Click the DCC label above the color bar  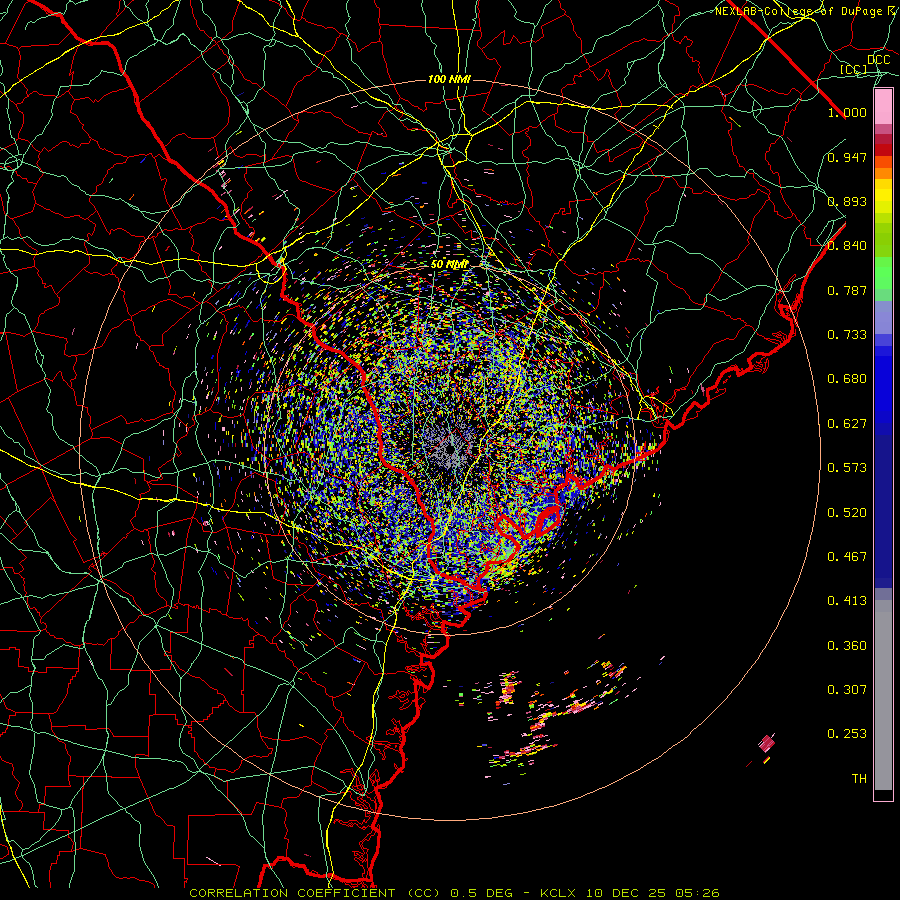[878, 60]
